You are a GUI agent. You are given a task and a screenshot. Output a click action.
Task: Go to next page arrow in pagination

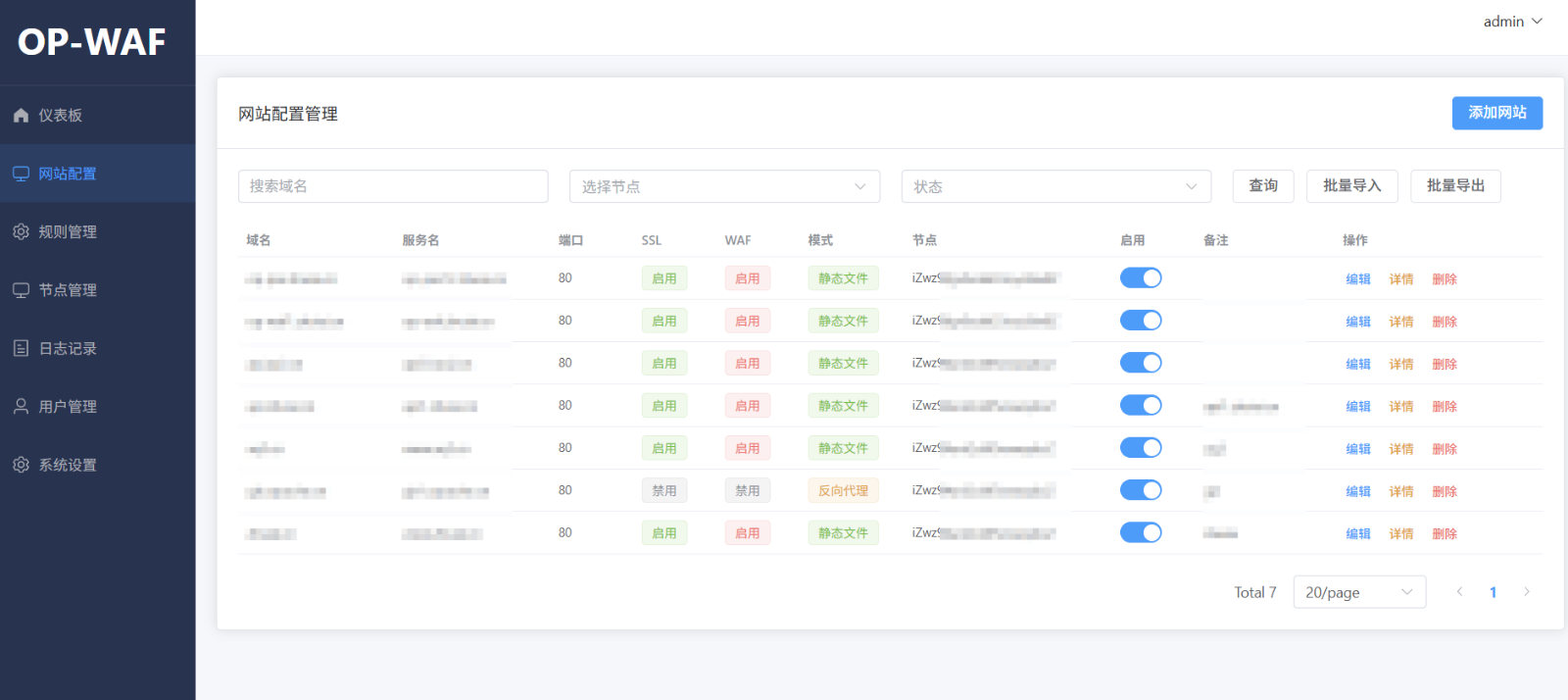click(1526, 592)
